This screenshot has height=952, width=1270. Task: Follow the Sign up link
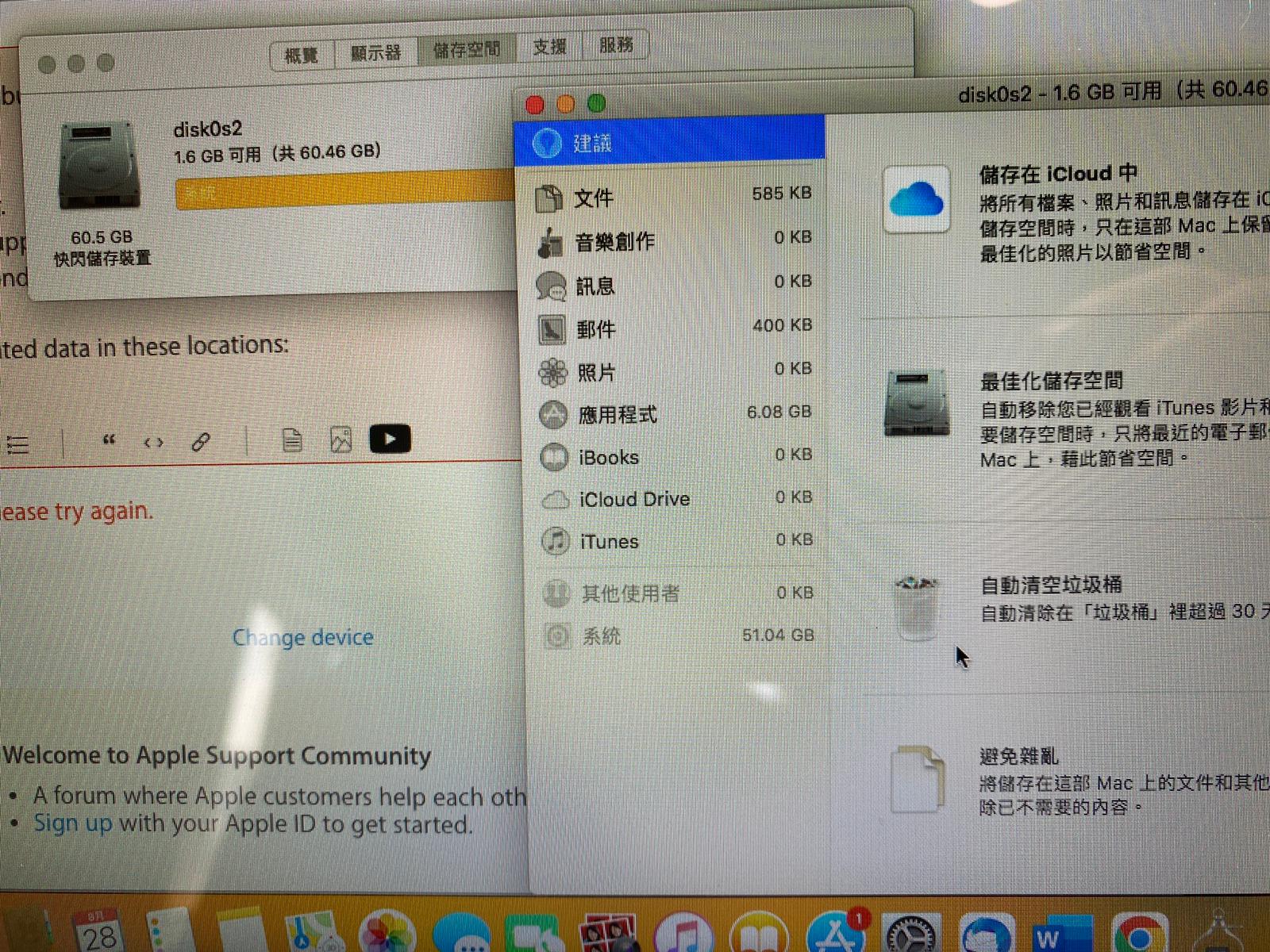pos(72,823)
